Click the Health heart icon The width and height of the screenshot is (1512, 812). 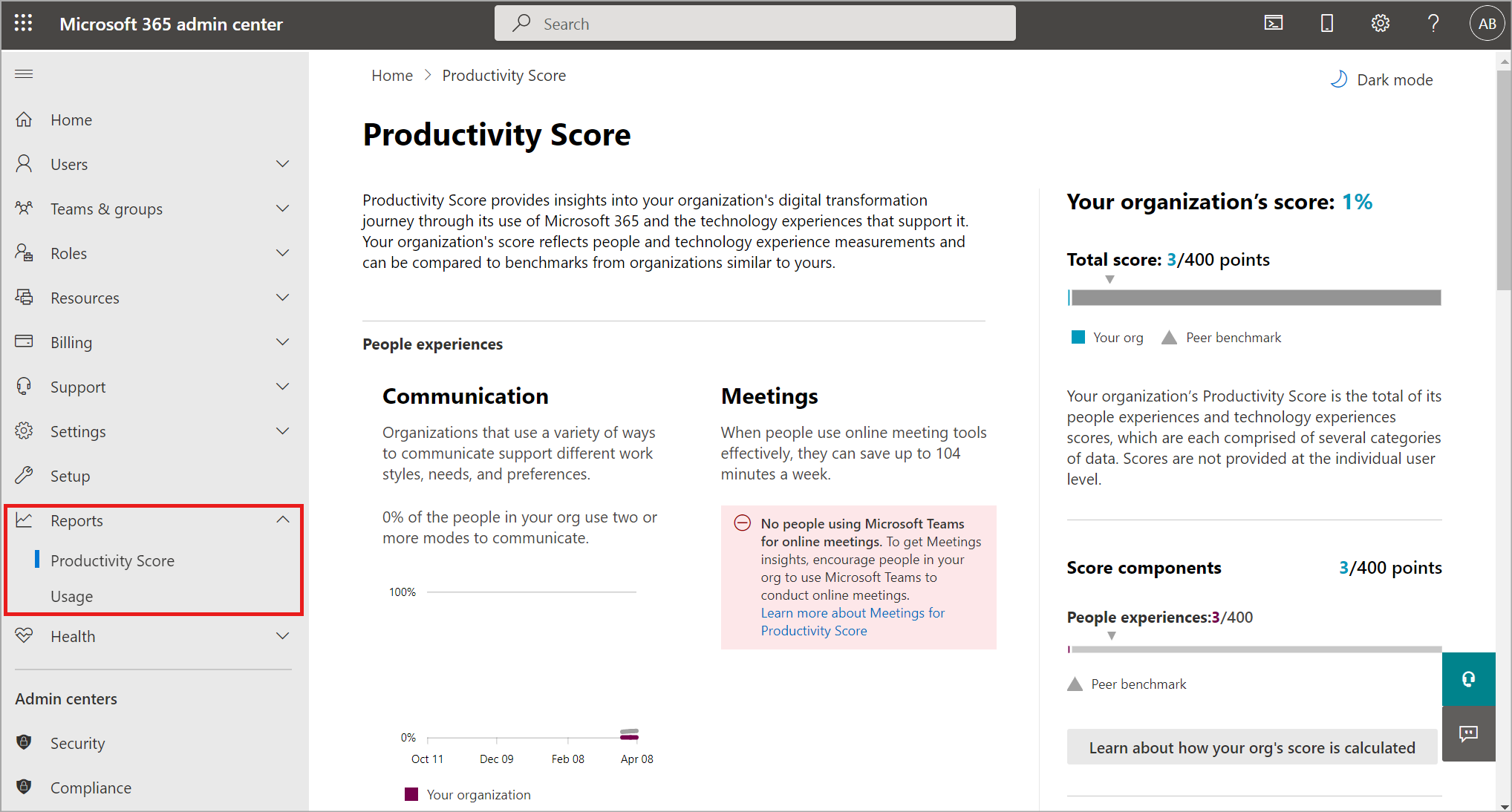click(x=24, y=636)
